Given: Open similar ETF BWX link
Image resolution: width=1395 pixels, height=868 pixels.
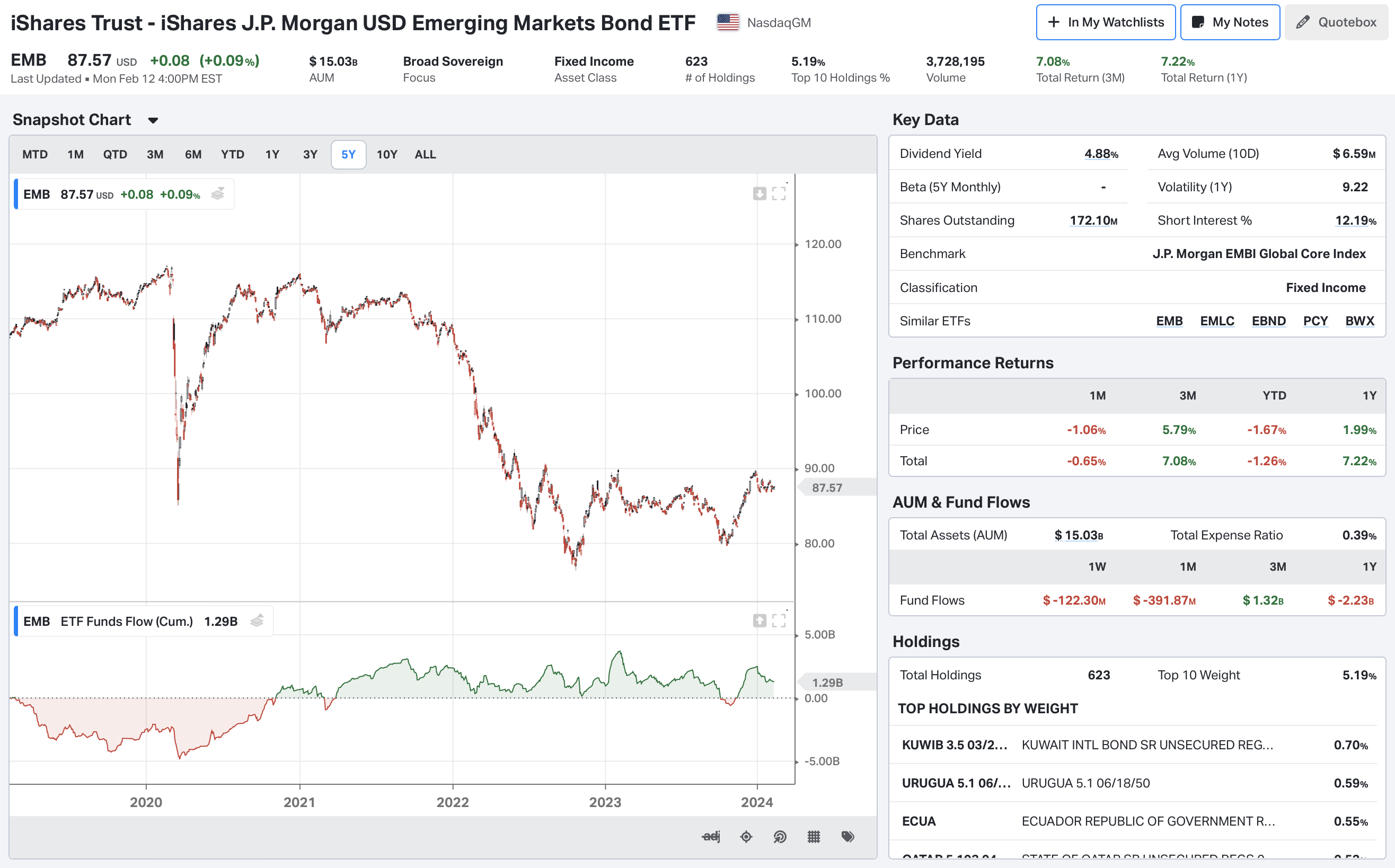Looking at the screenshot, I should pyautogui.click(x=1360, y=321).
